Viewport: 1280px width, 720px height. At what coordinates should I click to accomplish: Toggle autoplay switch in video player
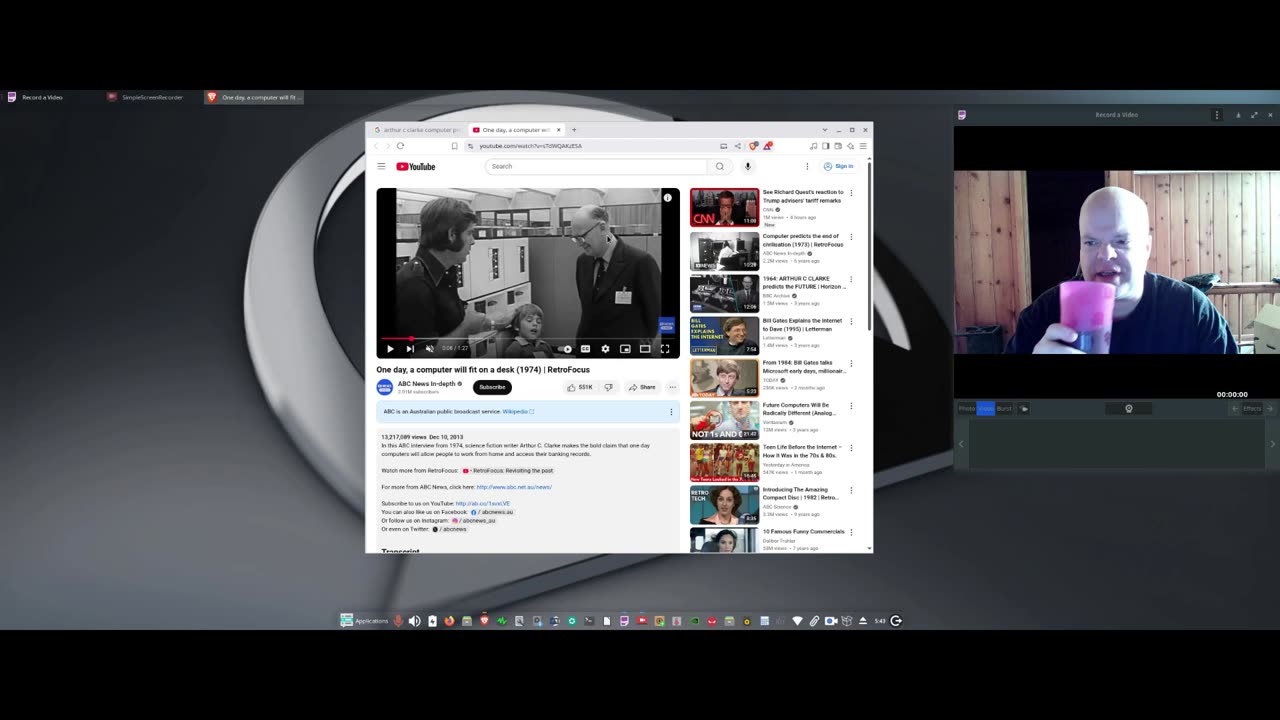[565, 349]
